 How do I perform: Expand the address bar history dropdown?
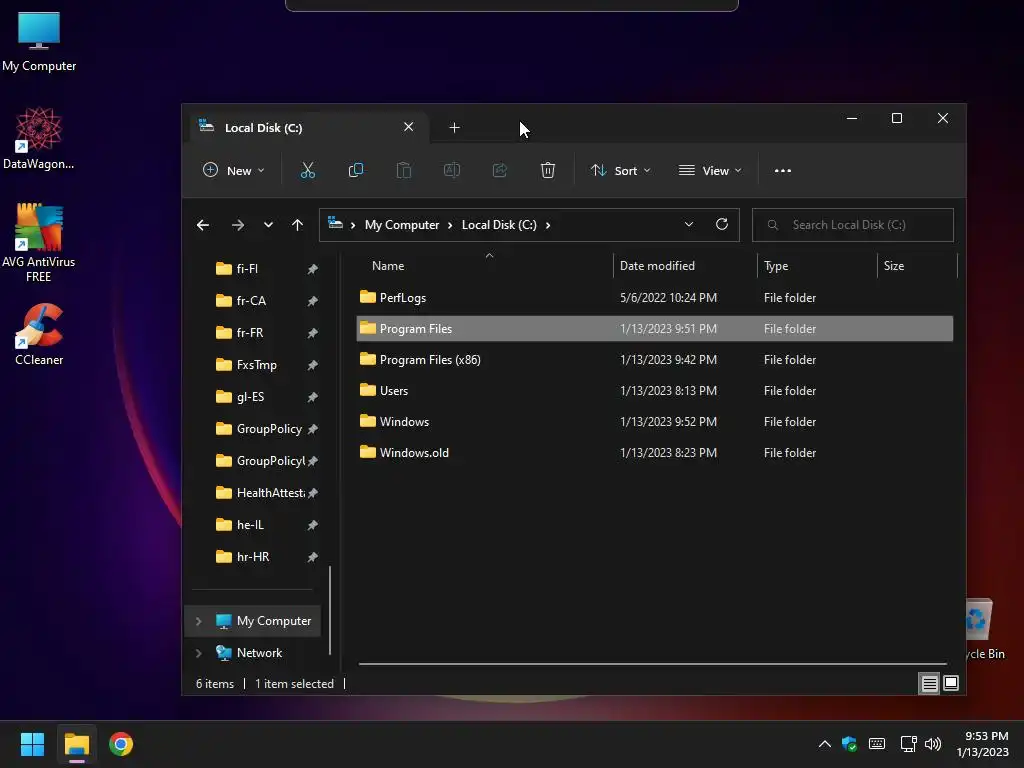click(688, 224)
